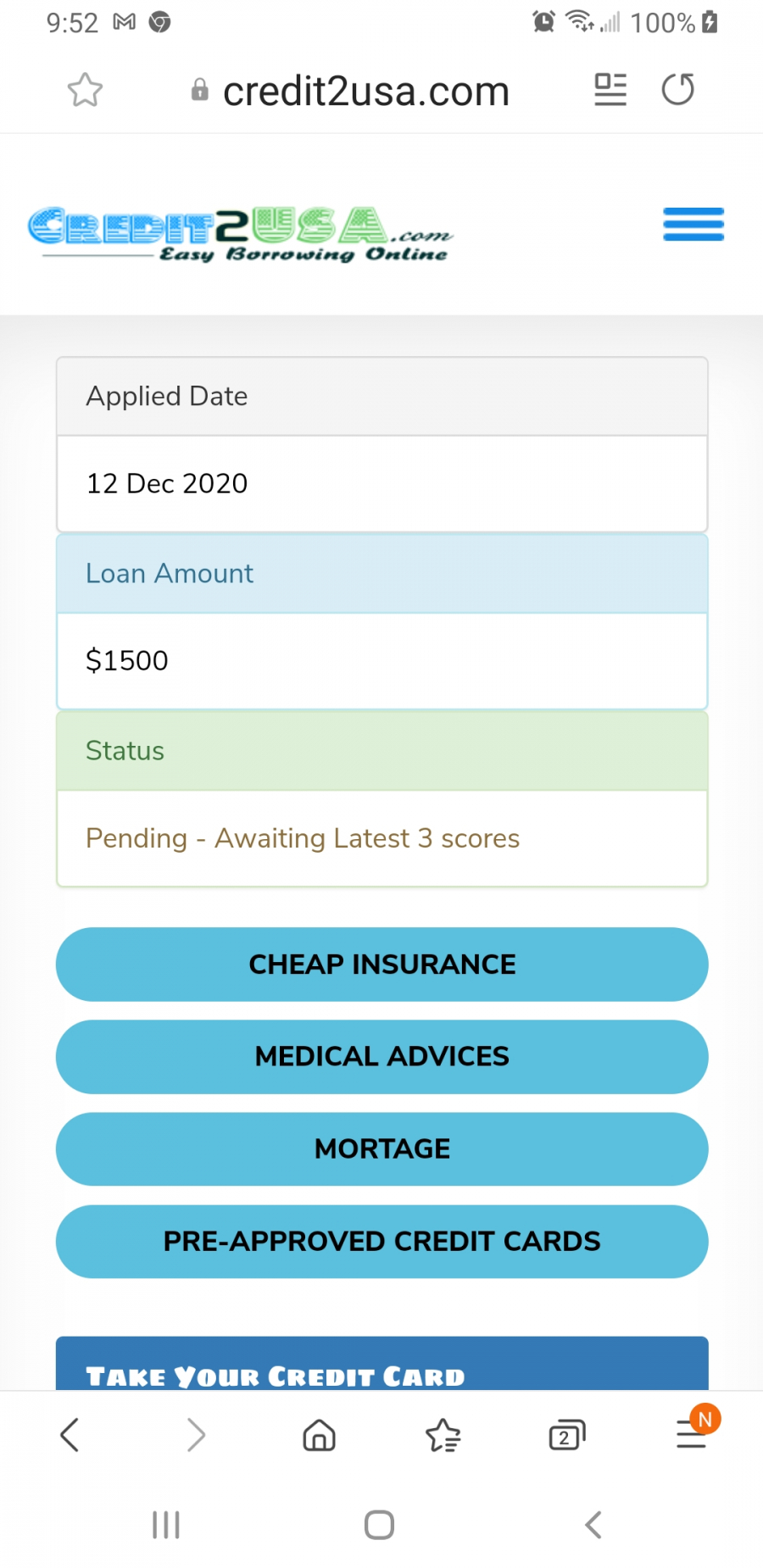Tap the credit2usa.com address field
The image size is (763, 1568).
365,91
